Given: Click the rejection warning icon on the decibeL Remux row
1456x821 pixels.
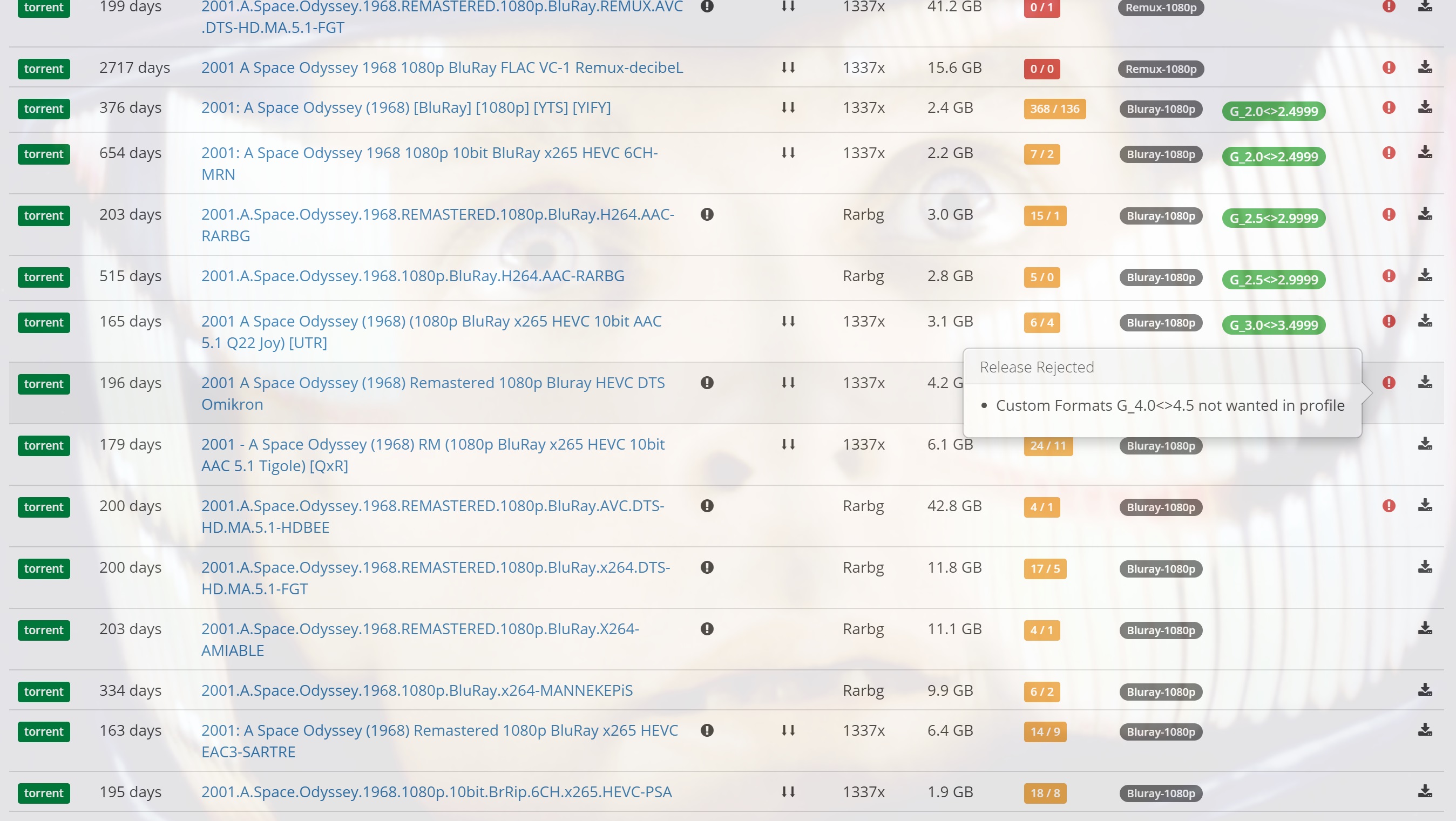Looking at the screenshot, I should click(x=1389, y=68).
